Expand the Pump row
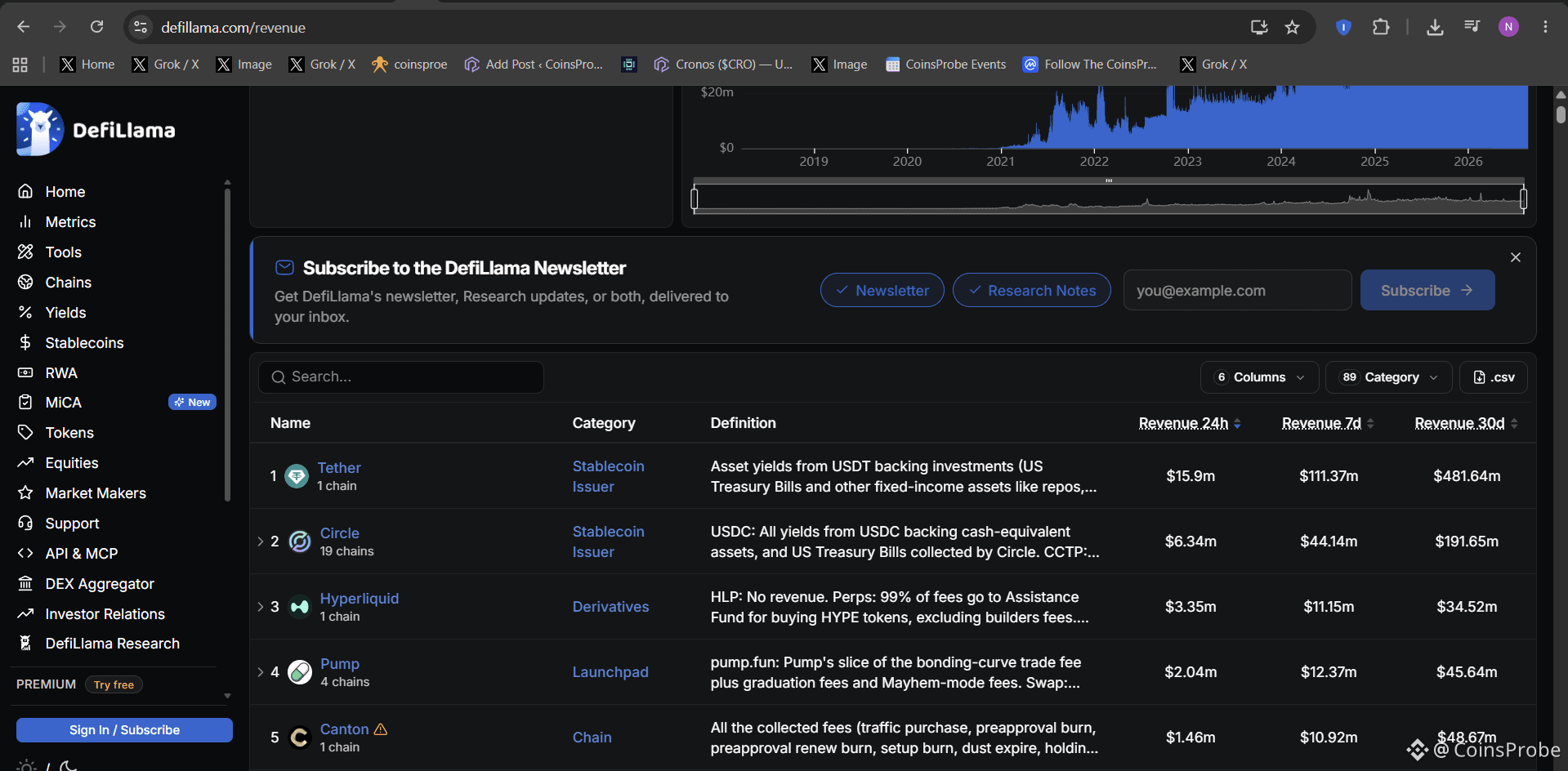Screen dimensions: 1568x771 click(x=261, y=672)
